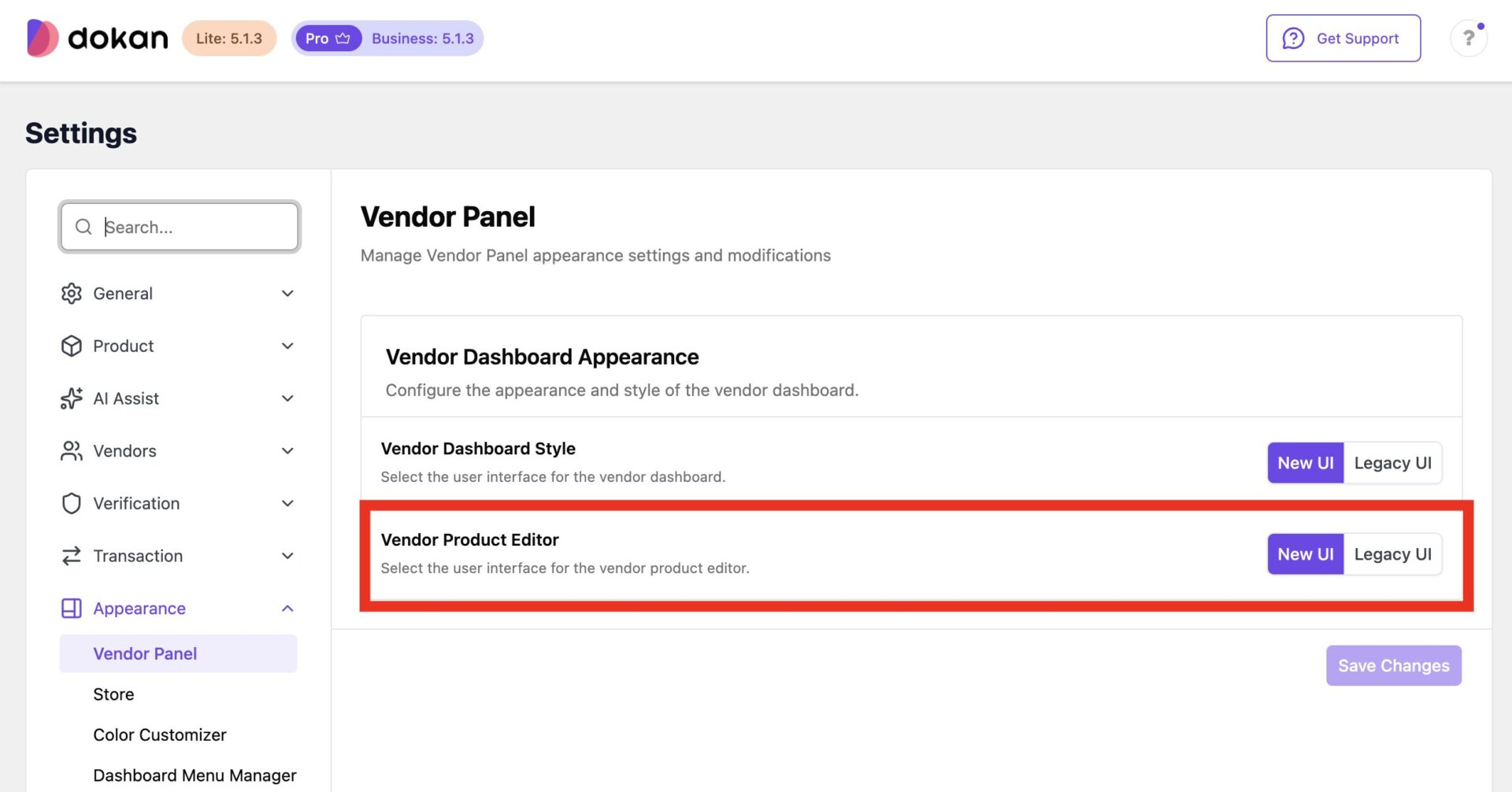Expand the Product section chevron
This screenshot has height=792, width=1512.
(287, 346)
